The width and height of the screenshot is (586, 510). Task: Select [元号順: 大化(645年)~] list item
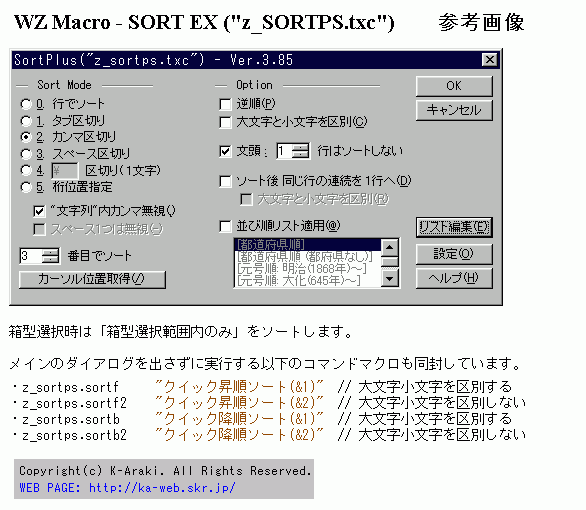click(x=308, y=281)
